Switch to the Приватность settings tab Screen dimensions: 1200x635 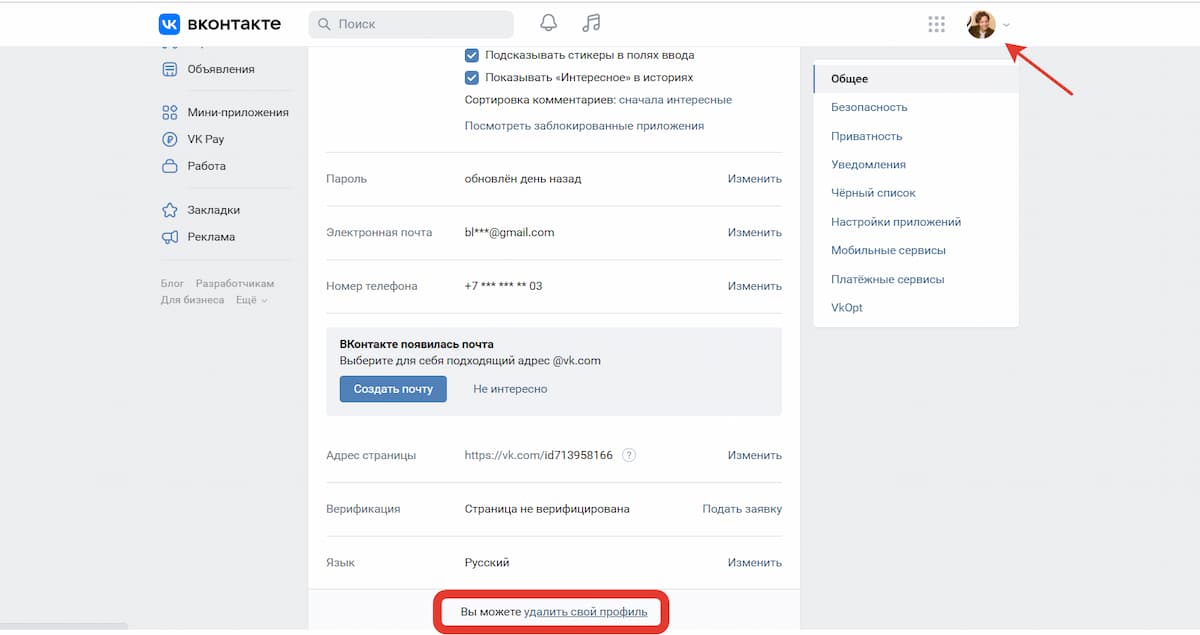pos(866,136)
